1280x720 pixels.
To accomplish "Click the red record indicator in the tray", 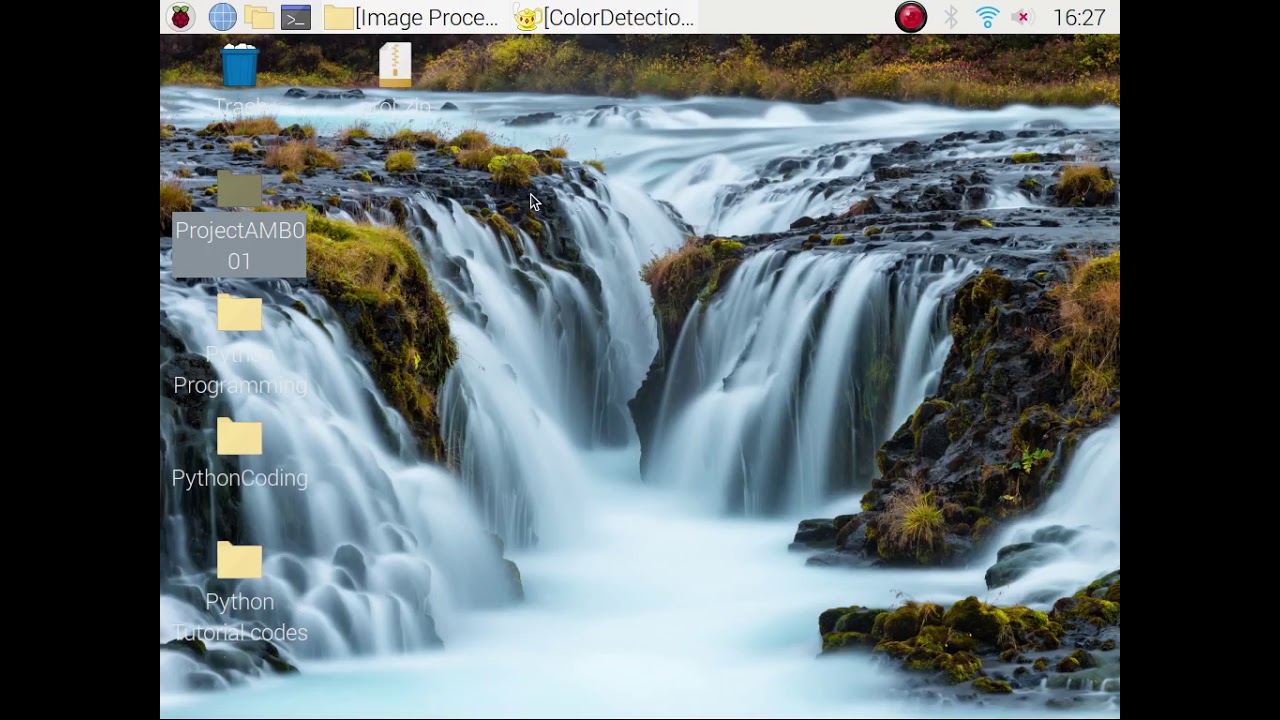I will pyautogui.click(x=911, y=17).
